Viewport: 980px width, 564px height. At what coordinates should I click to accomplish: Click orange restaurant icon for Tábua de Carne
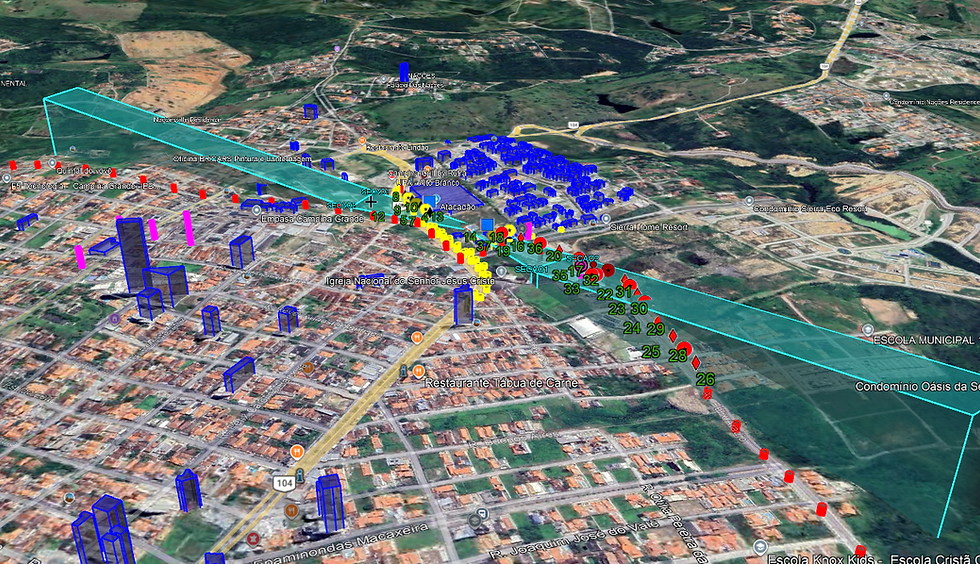[419, 371]
